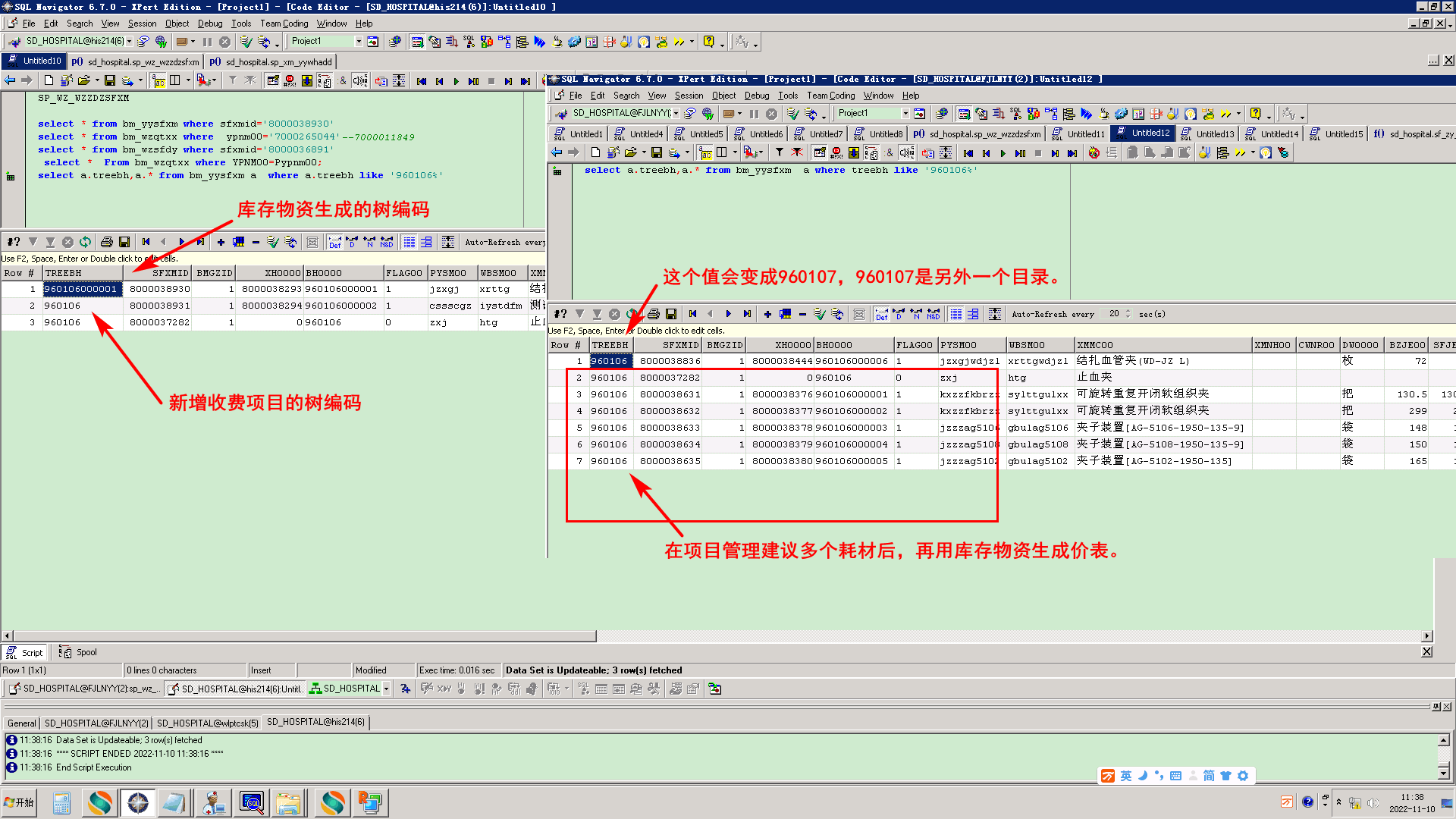
Task: Click the blue back arrow in left editor toolbar
Action: point(10,80)
